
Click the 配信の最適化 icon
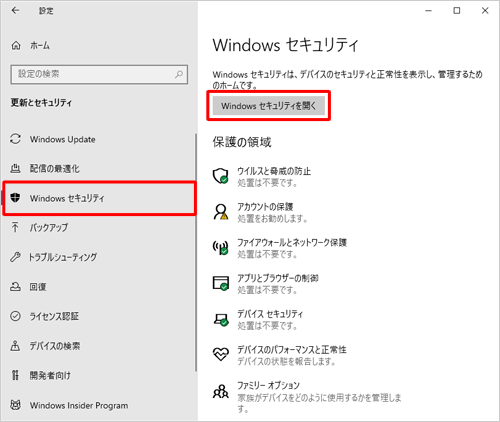(x=15, y=169)
